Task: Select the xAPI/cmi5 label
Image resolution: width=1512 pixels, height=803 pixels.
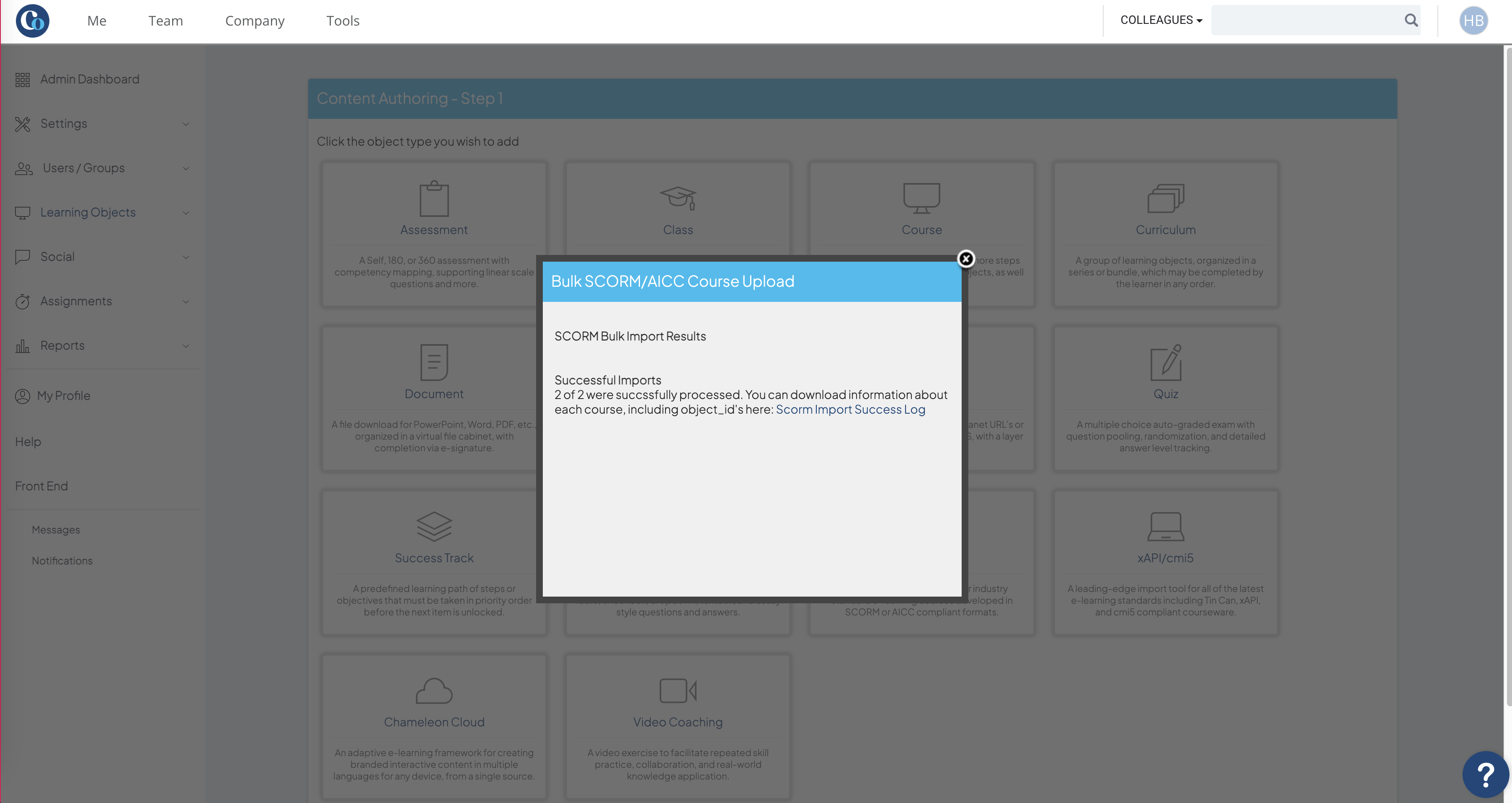Action: 1166,558
